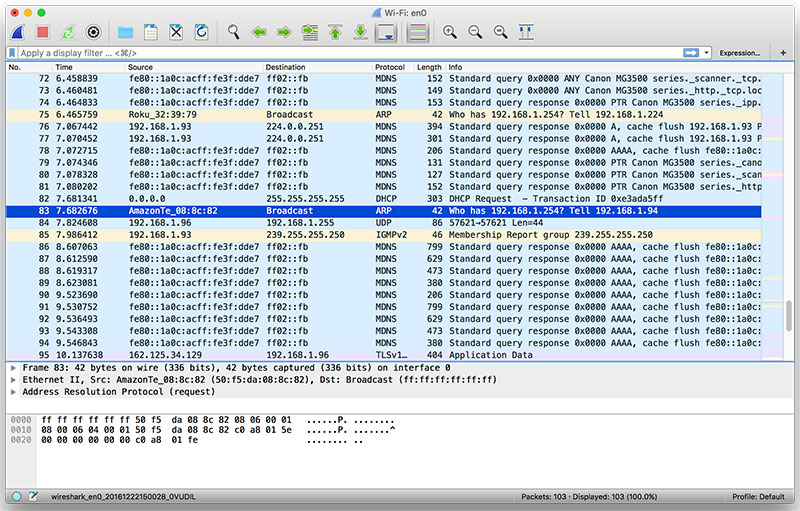Screen dimensions: 800x511
Task: Sort by the Source column header
Action: (x=194, y=67)
